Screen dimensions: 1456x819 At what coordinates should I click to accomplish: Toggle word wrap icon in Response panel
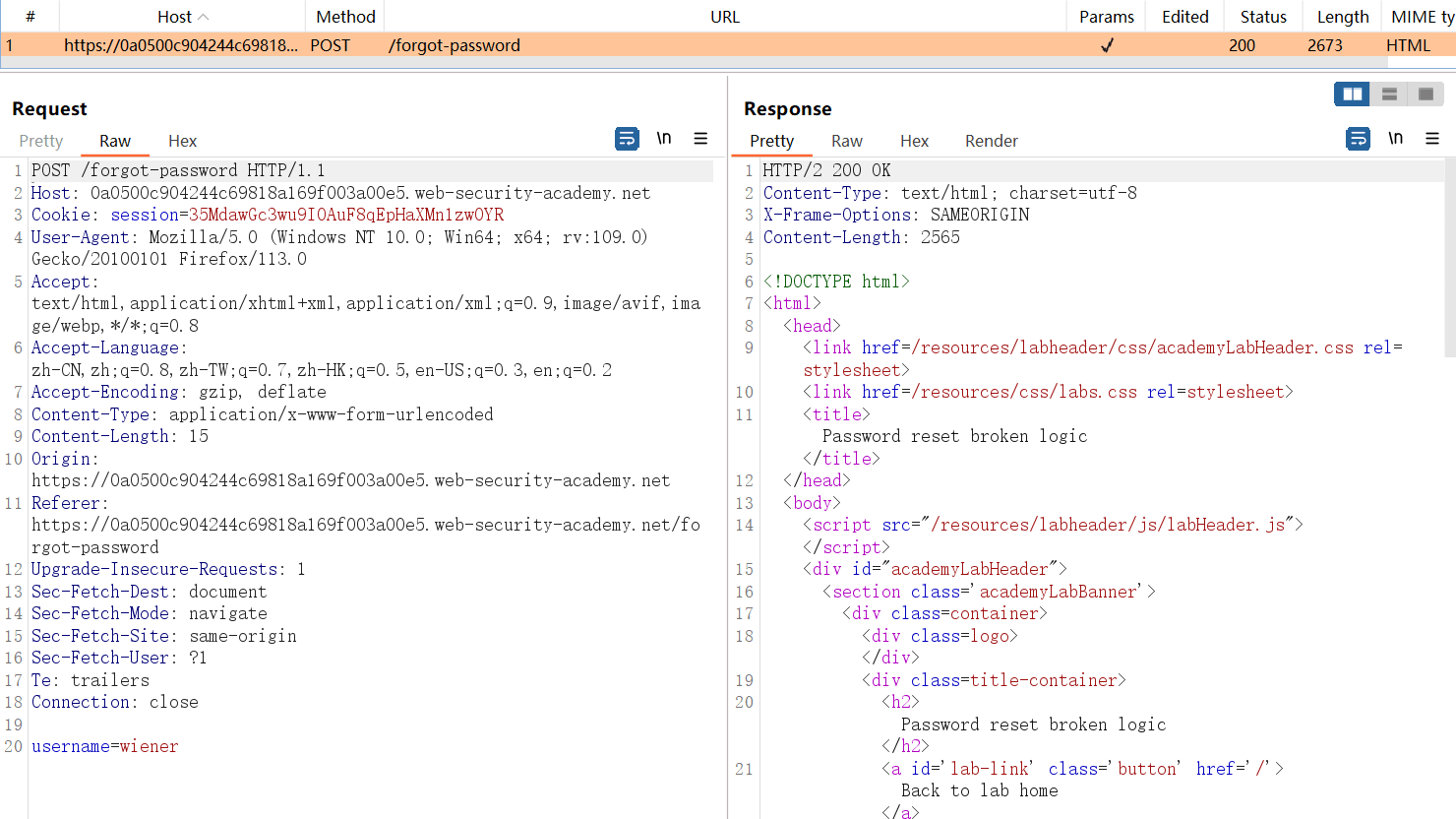[1358, 139]
